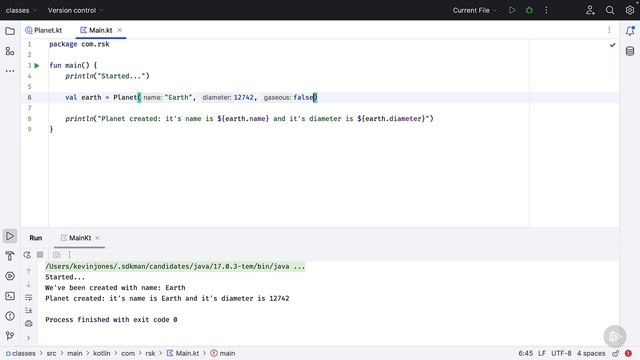Viewport: 640px width, 360px height.
Task: Click com in the breadcrumb bar
Action: pos(128,353)
